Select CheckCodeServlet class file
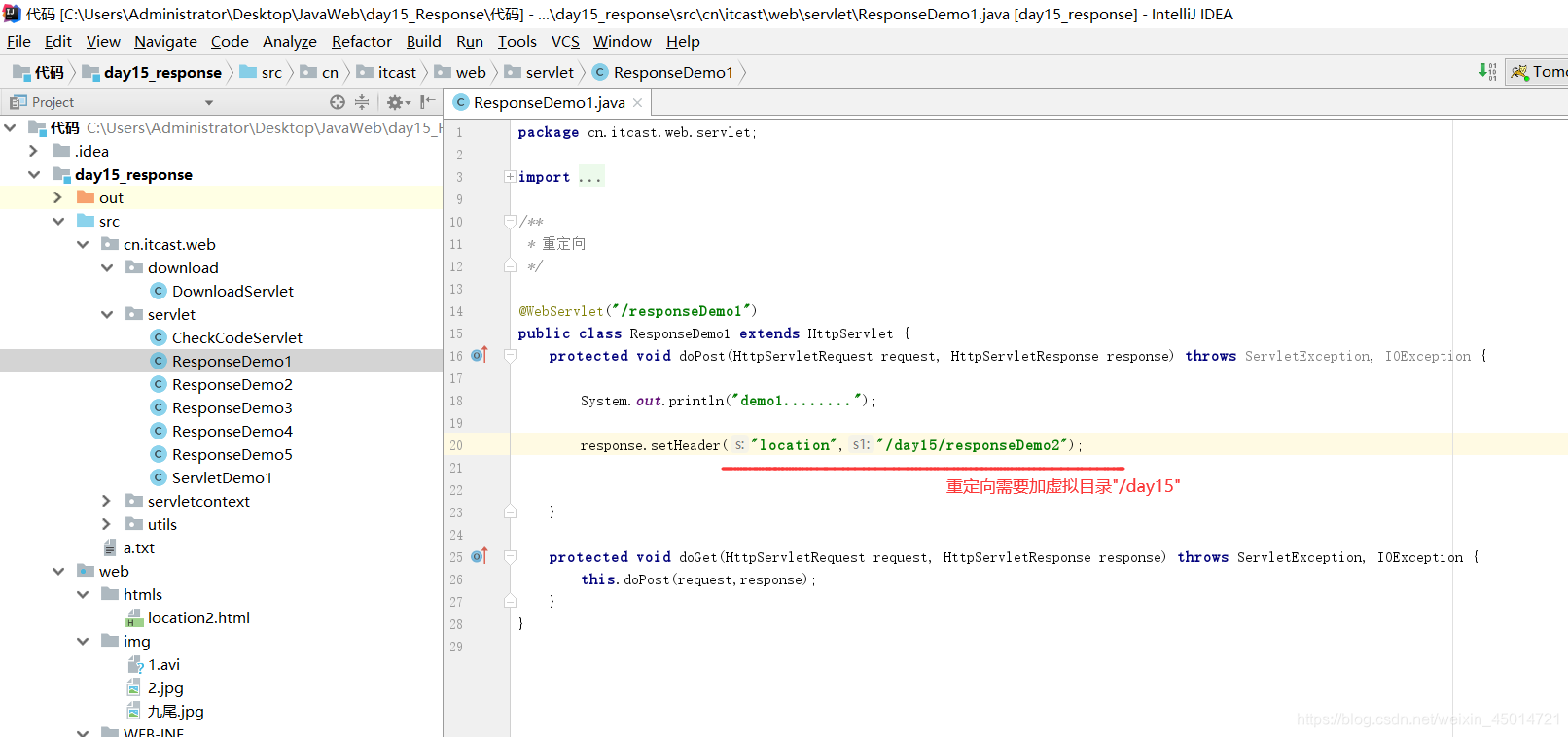1568x737 pixels. (237, 337)
